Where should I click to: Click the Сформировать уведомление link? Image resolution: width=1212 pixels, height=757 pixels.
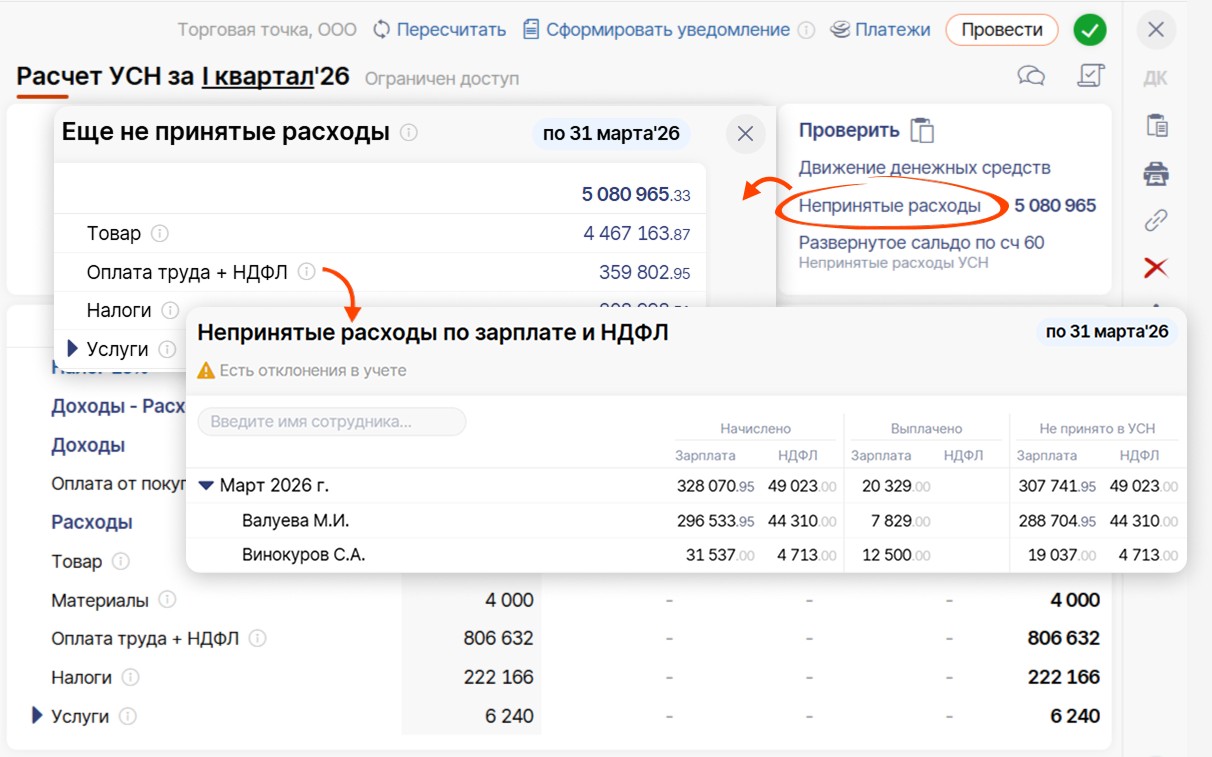click(x=667, y=30)
